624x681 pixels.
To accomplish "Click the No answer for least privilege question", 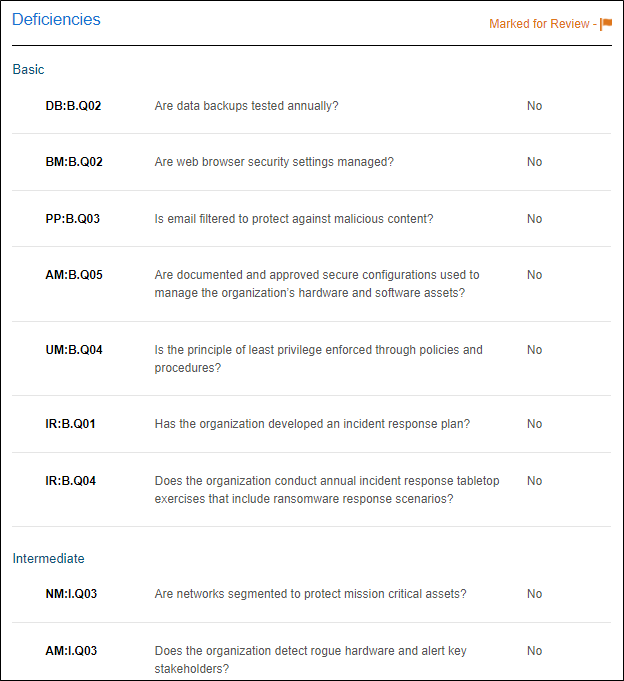I will click(x=534, y=350).
